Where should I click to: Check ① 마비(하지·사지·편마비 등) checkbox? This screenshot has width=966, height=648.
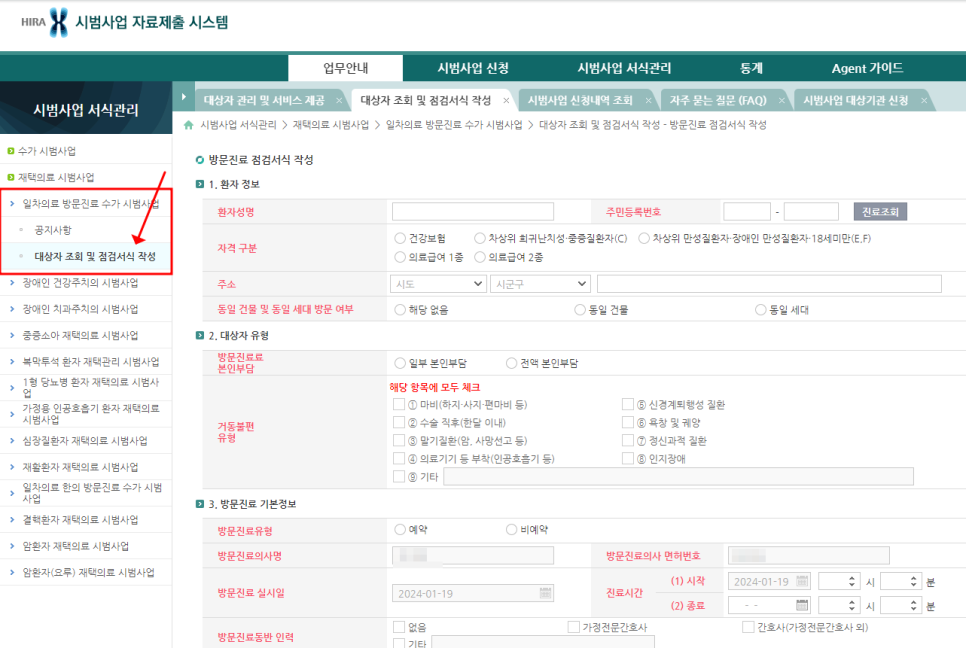(x=399, y=405)
